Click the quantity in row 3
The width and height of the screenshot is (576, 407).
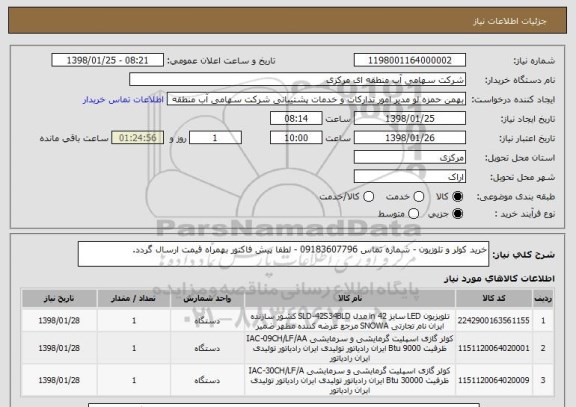(134, 381)
